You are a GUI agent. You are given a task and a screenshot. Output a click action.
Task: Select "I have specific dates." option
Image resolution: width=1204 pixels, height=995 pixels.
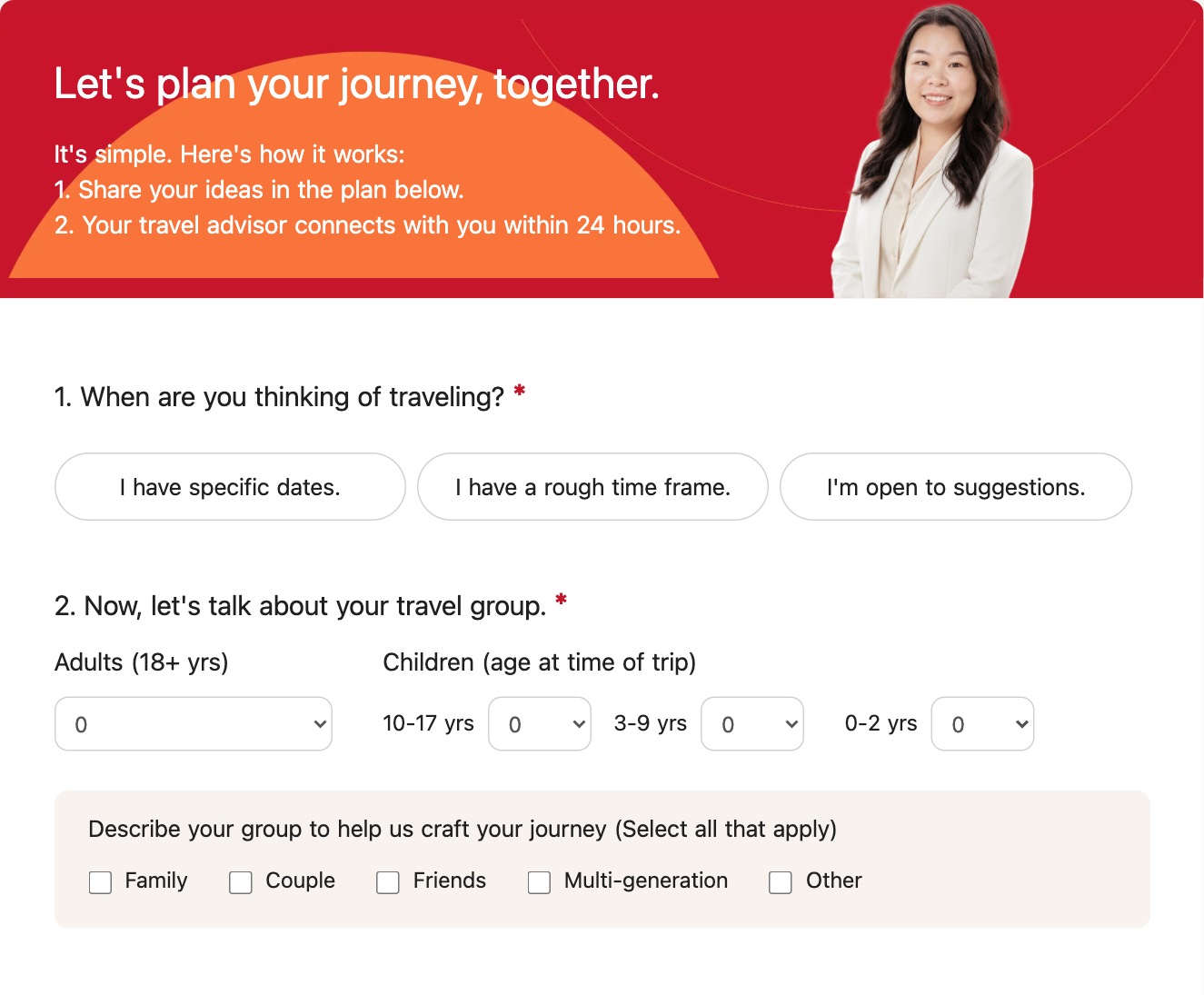230,487
